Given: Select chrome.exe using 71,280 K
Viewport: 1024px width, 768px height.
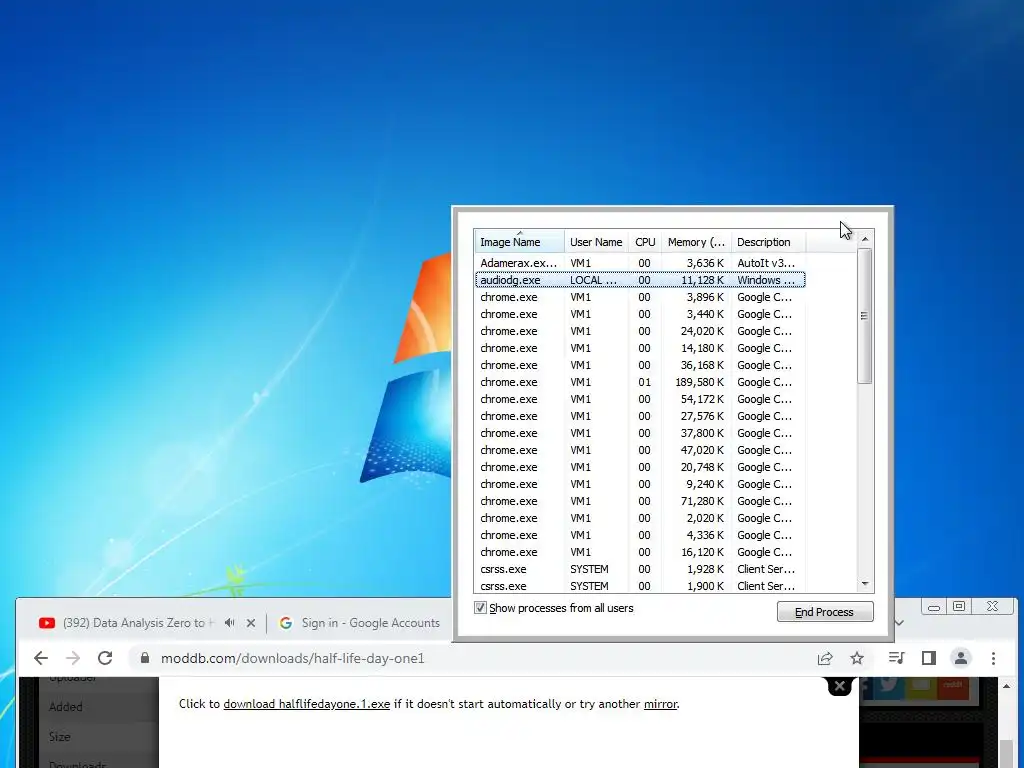Looking at the screenshot, I should pyautogui.click(x=640, y=501).
